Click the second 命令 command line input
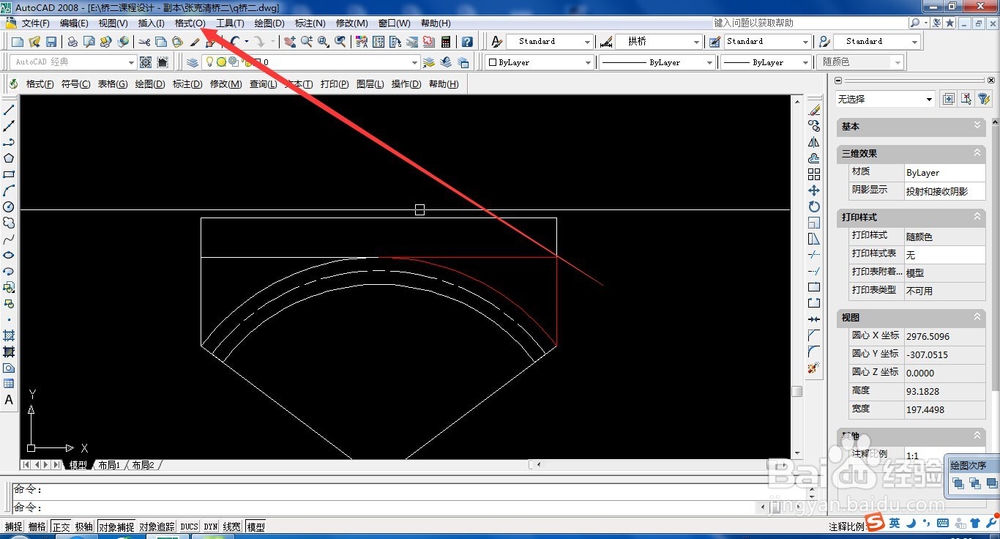The width and height of the screenshot is (1000, 539). click(408, 507)
